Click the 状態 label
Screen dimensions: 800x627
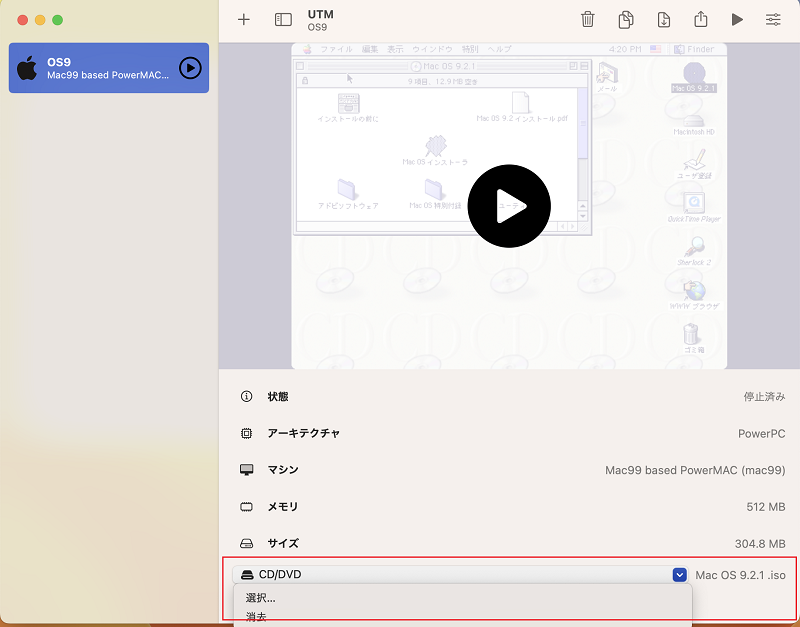click(x=278, y=397)
